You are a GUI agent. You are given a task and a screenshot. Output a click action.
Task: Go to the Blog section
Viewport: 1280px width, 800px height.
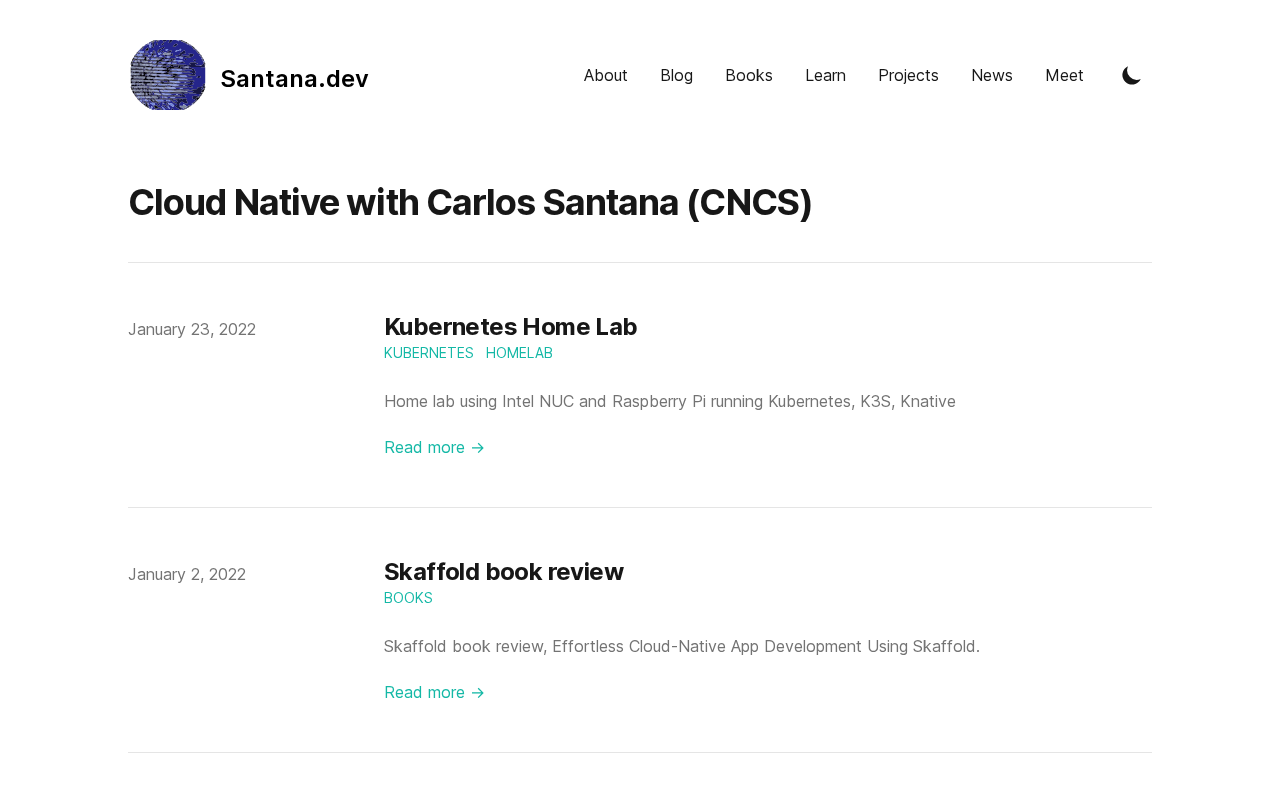(x=676, y=75)
